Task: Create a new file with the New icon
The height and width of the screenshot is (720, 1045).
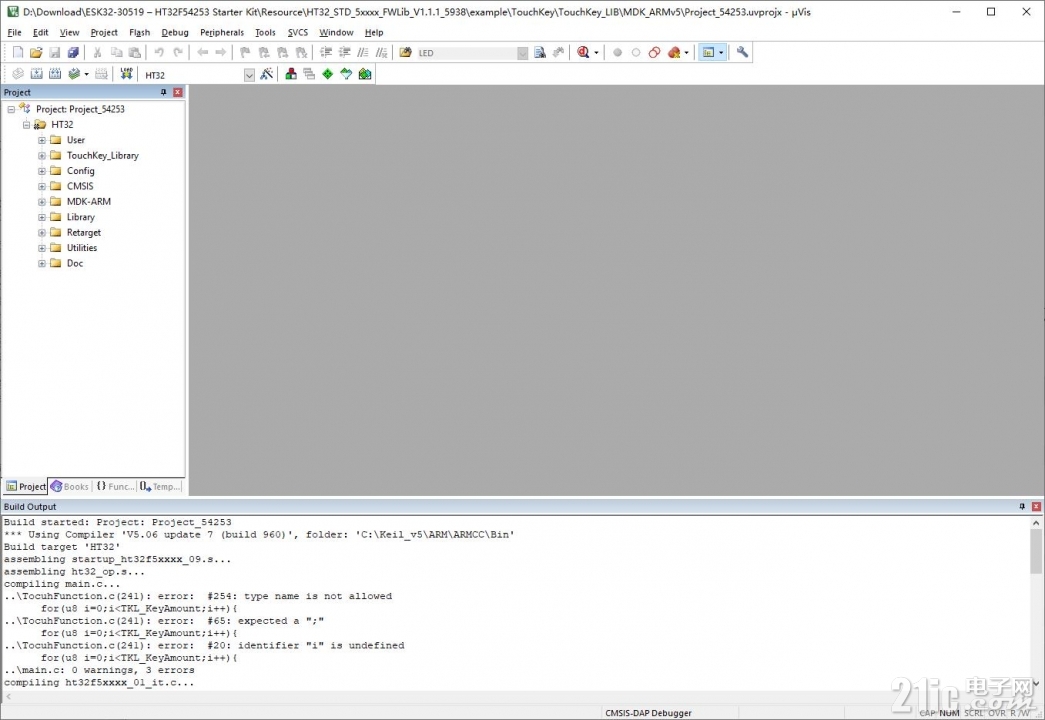Action: pos(18,53)
